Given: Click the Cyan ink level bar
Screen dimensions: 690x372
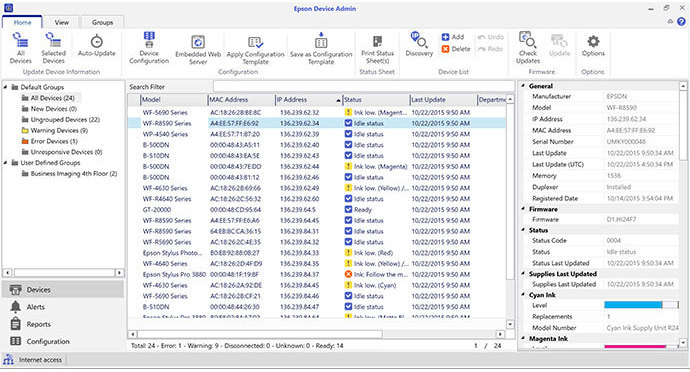Looking at the screenshot, I should click(641, 305).
